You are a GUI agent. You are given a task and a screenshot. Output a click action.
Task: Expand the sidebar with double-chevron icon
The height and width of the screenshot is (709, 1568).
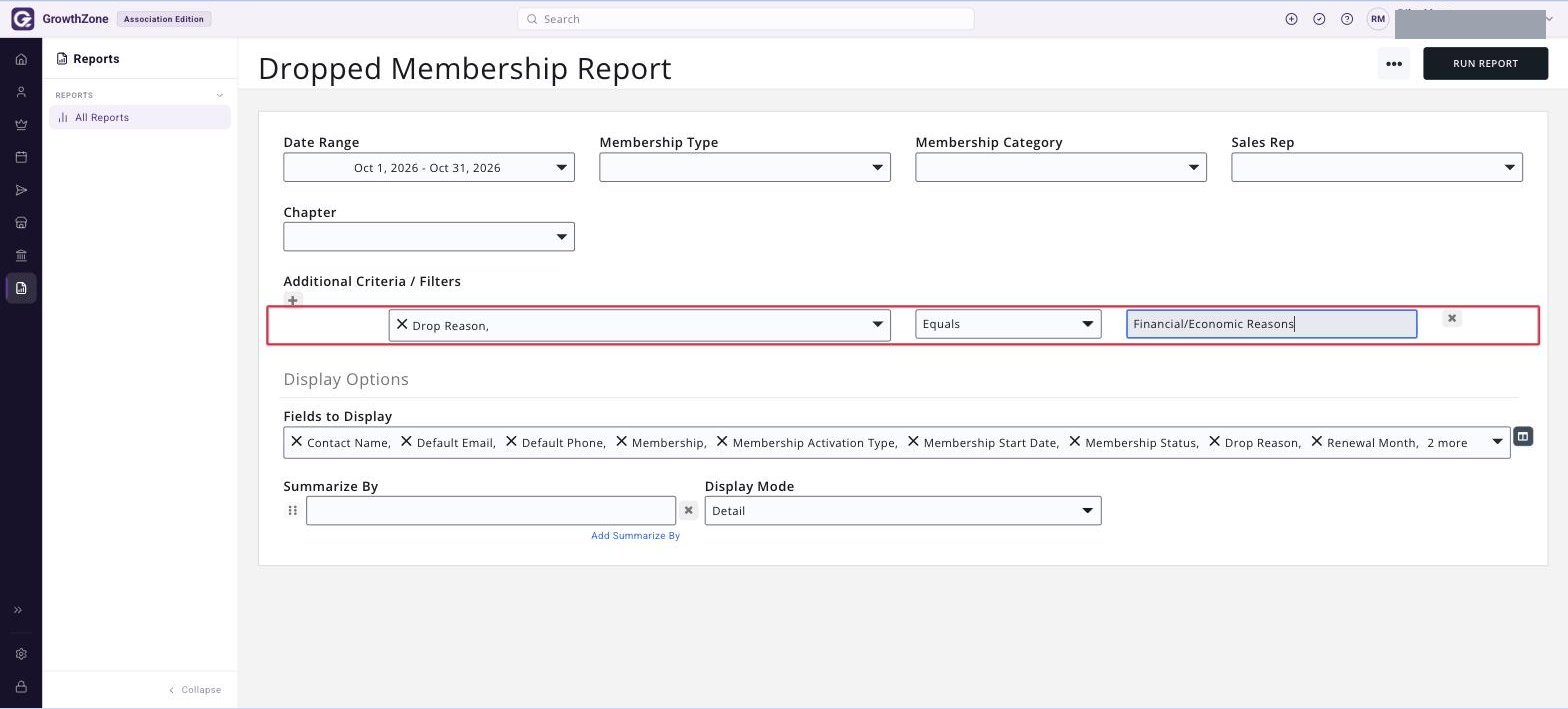[18, 610]
